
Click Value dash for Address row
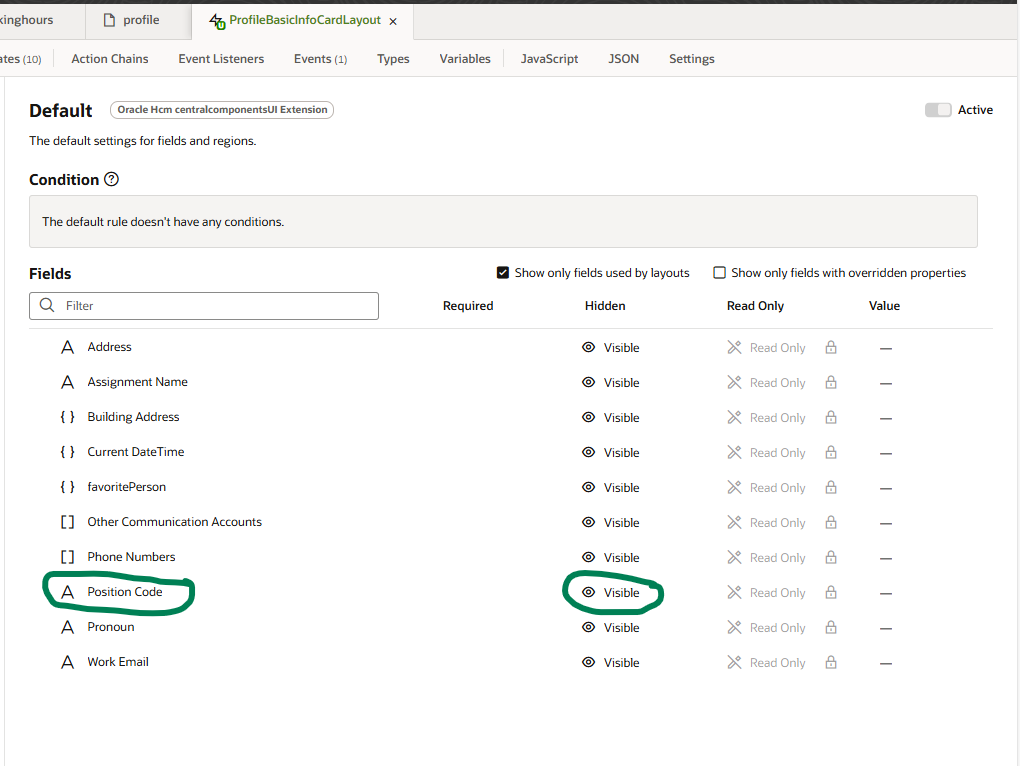[885, 349]
